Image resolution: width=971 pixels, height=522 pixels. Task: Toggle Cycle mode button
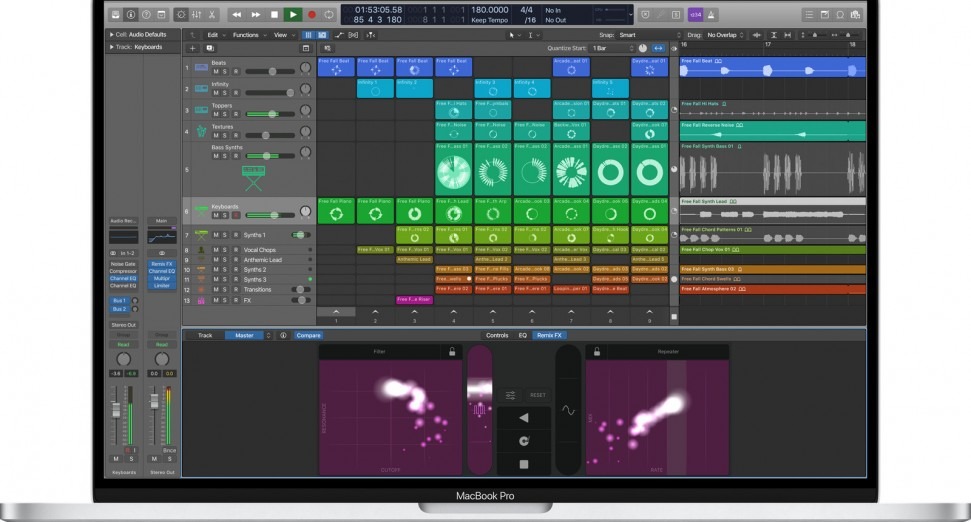click(329, 14)
